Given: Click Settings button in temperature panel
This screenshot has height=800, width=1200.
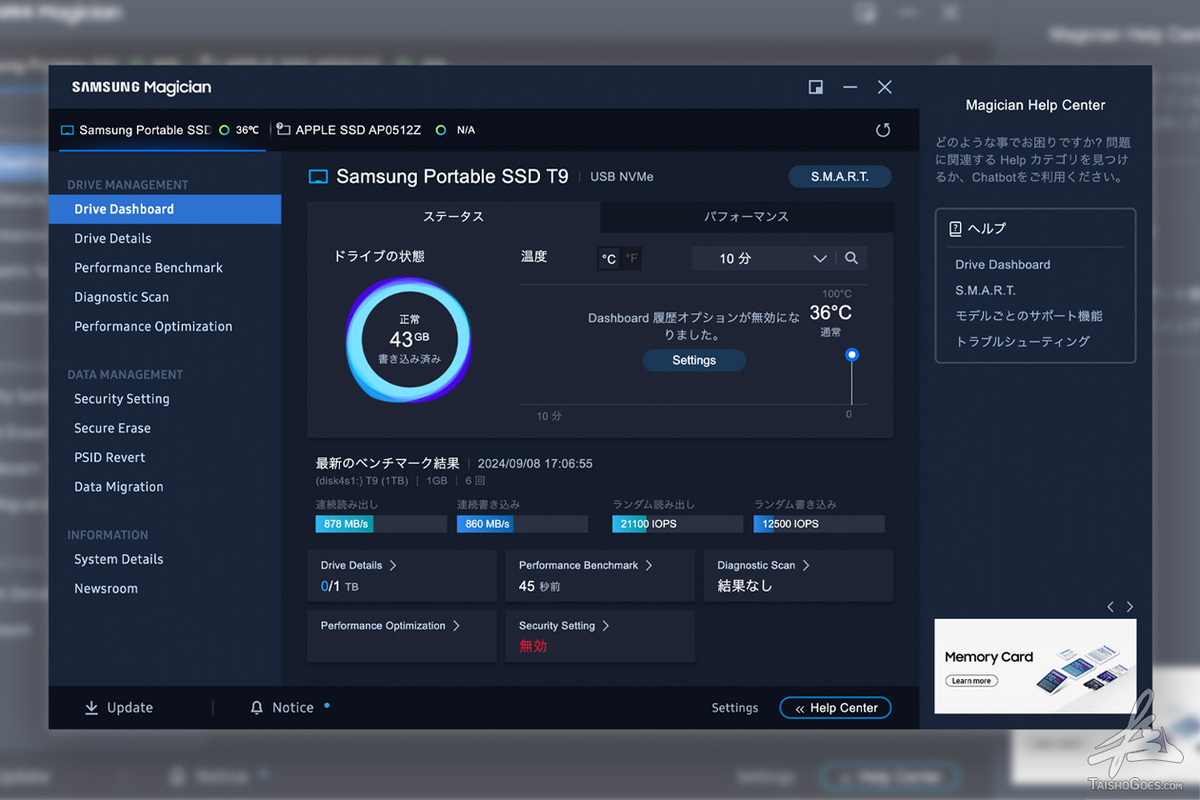Looking at the screenshot, I should coord(694,360).
